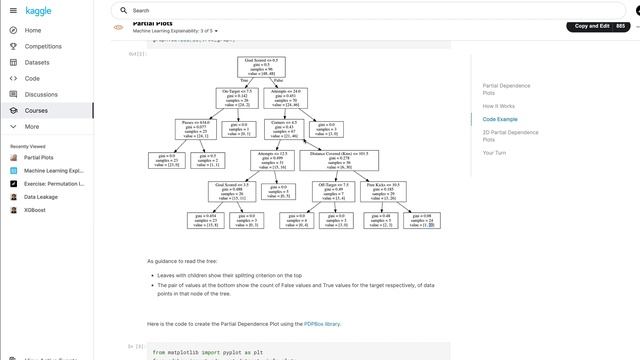Jump to Code Example section

tap(500, 119)
